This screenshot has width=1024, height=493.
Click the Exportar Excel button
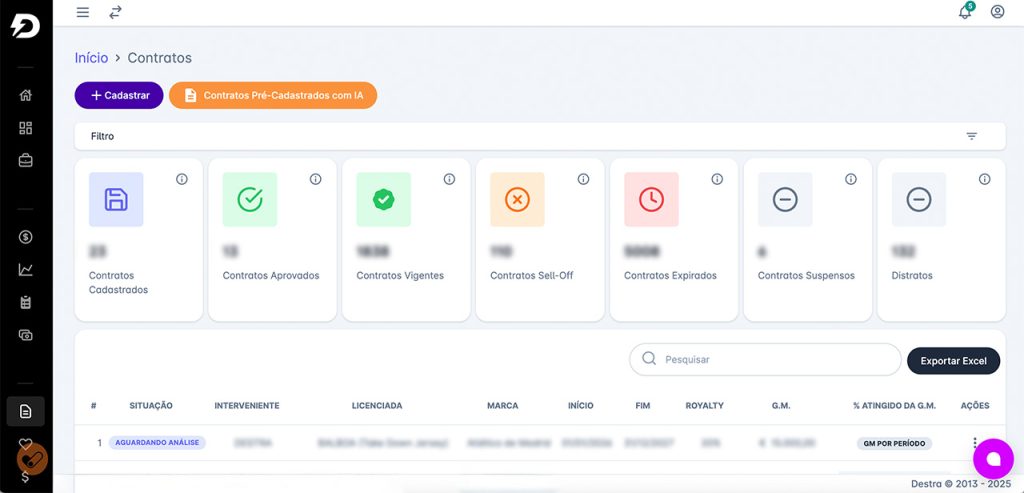coord(953,360)
